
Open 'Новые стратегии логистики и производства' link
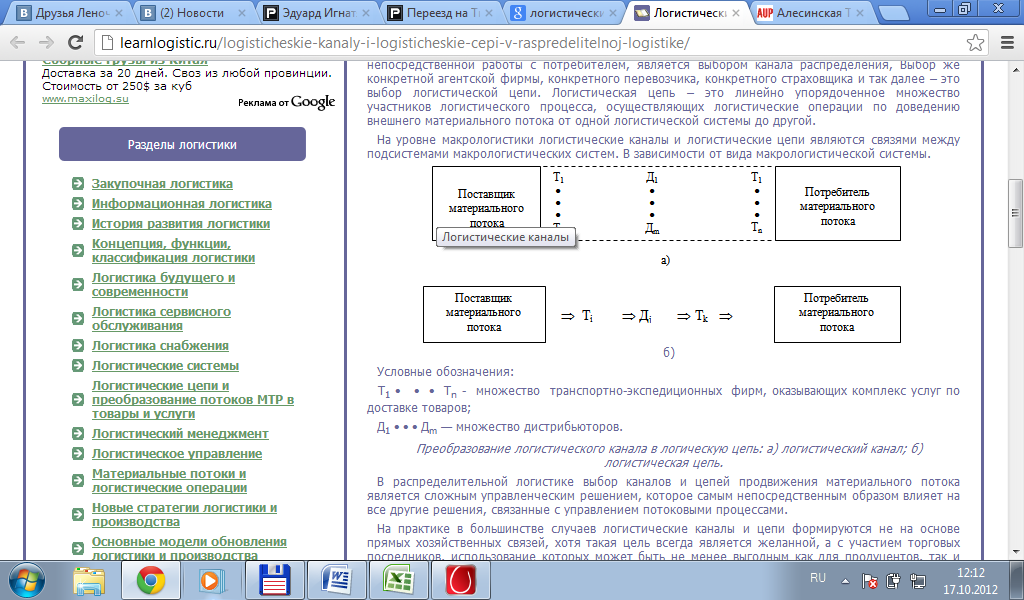tap(184, 514)
